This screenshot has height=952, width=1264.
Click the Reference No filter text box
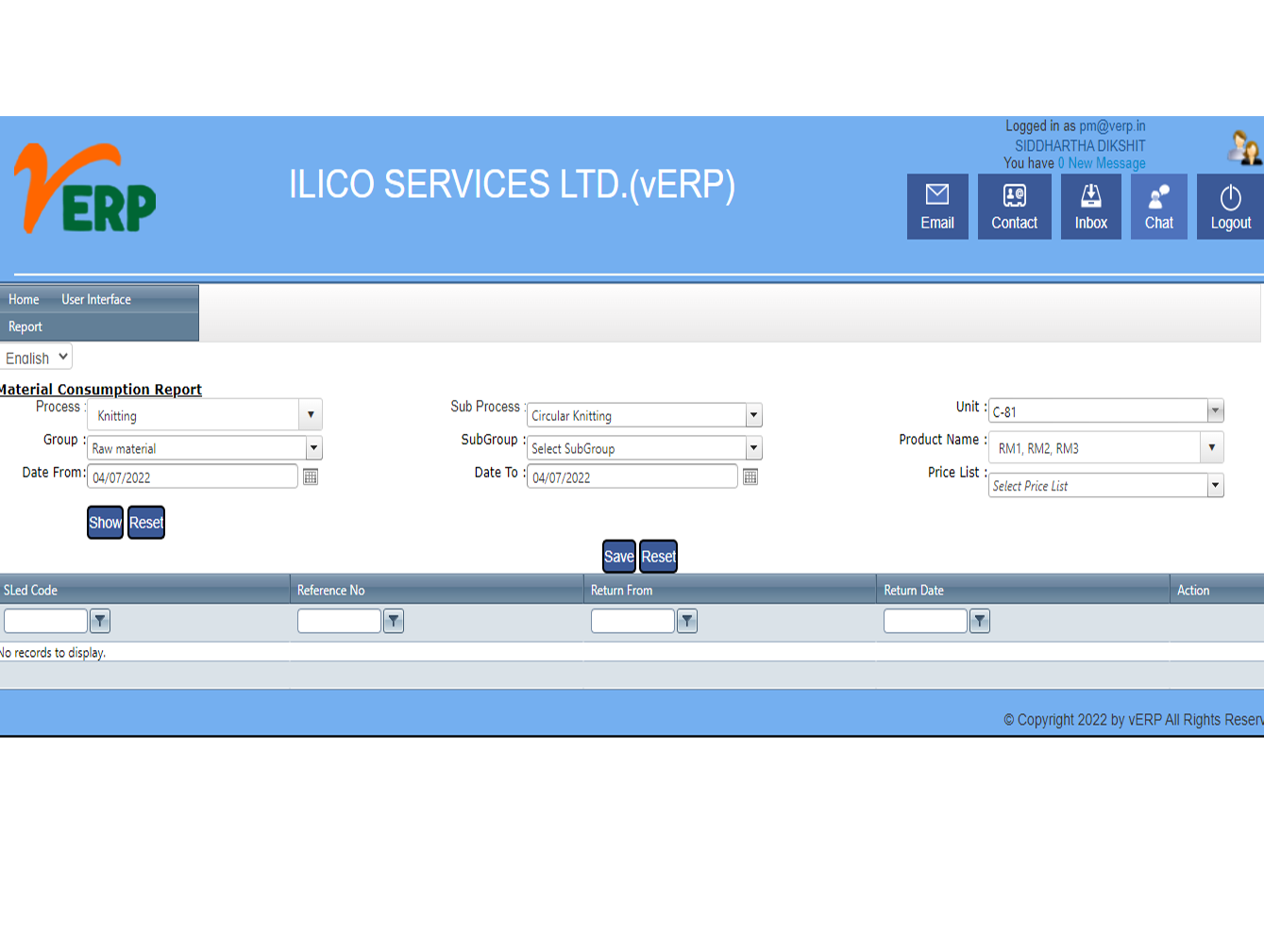click(x=339, y=621)
